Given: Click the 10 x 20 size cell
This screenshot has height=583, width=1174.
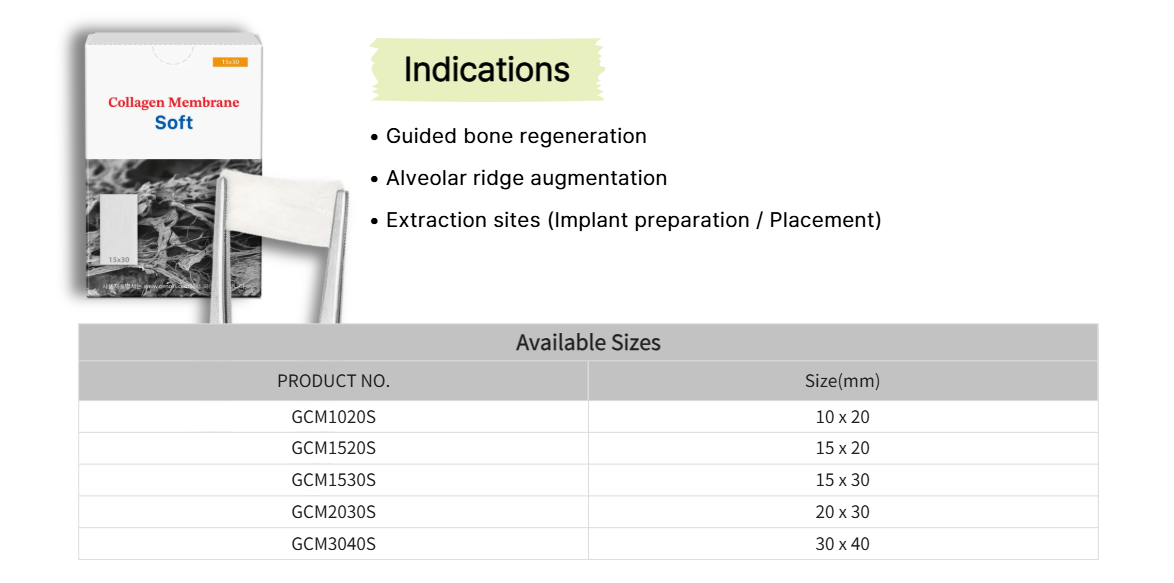Looking at the screenshot, I should click(842, 417).
